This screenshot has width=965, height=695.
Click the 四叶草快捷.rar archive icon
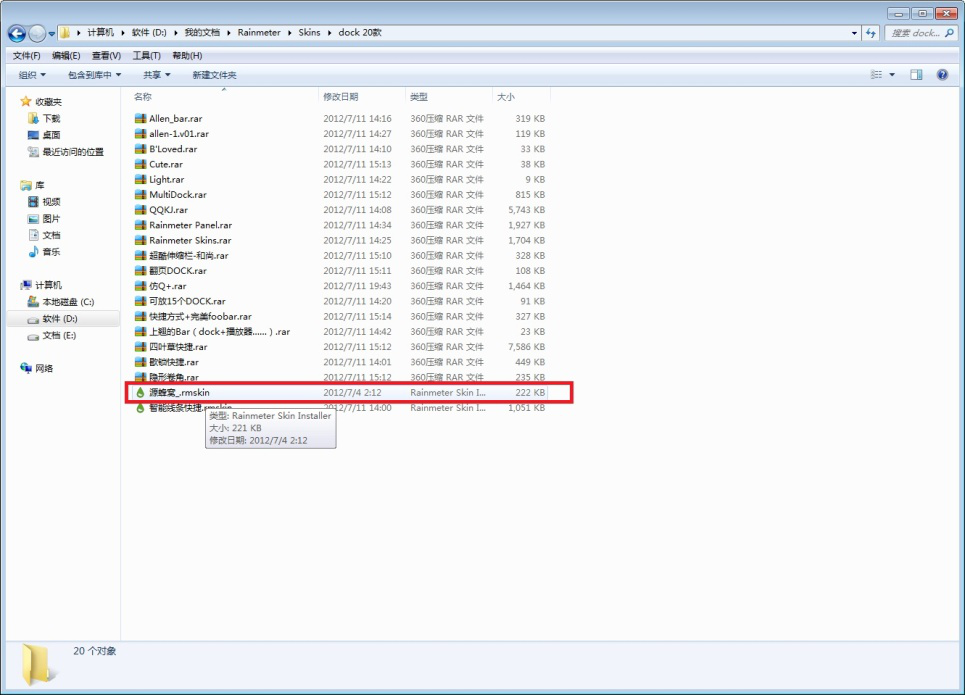point(140,347)
